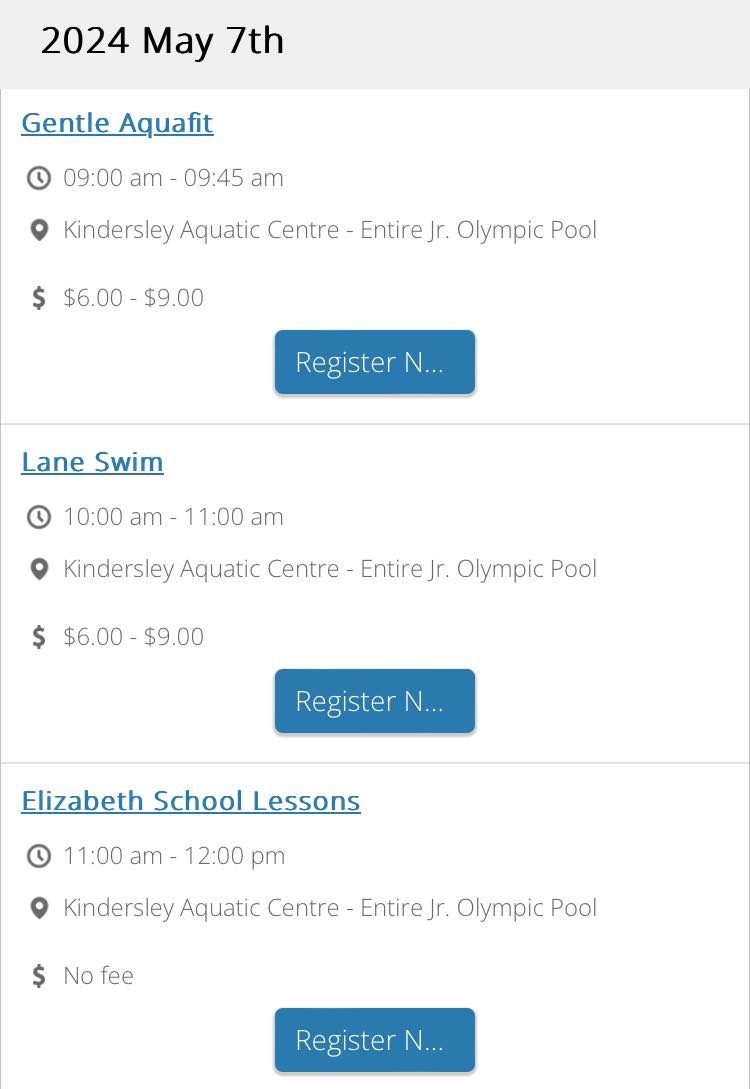Click the clock icon beside 11:00 am - 12:00 pm
This screenshot has width=750, height=1089.
(x=39, y=856)
